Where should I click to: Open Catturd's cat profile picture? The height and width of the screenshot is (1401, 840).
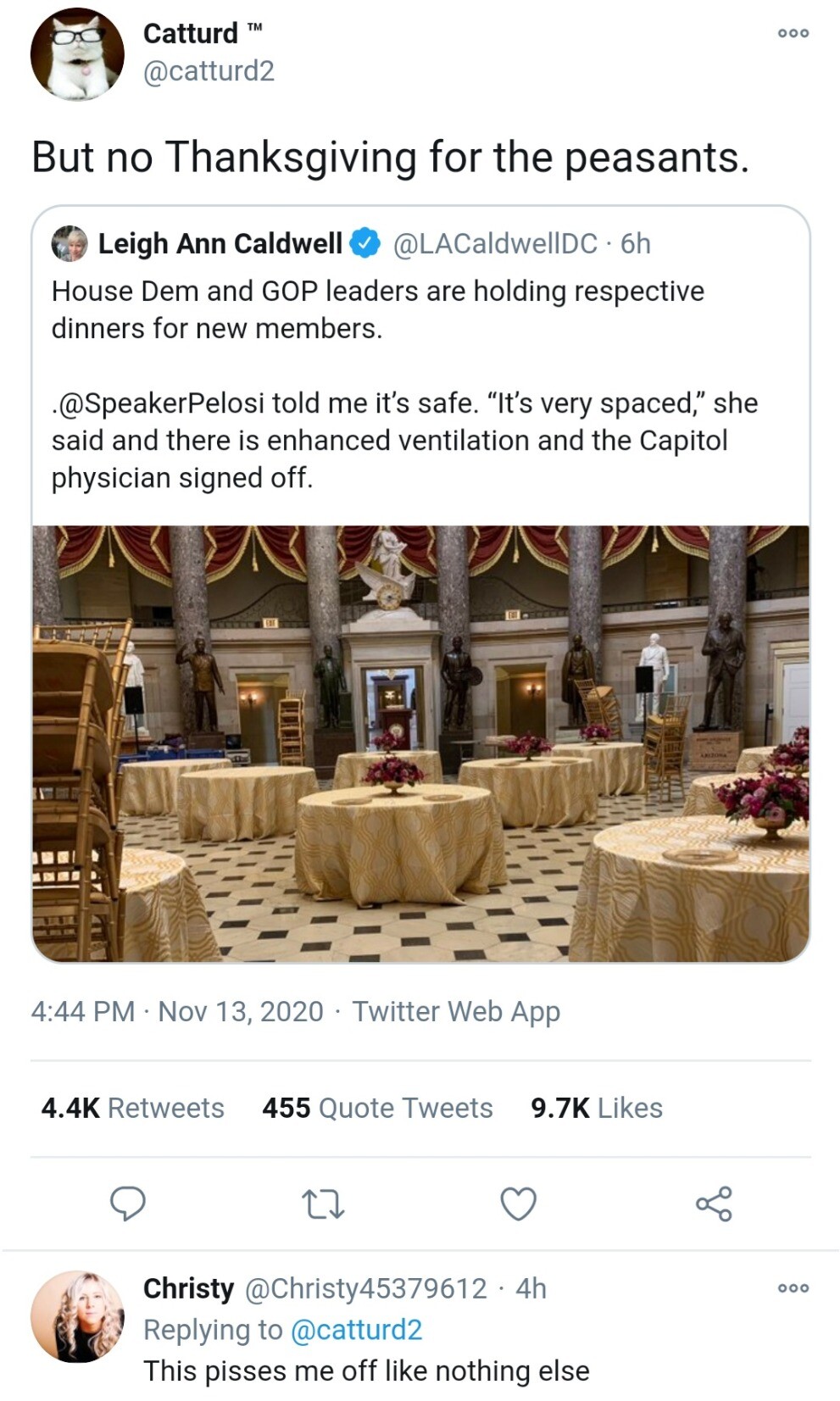(77, 54)
